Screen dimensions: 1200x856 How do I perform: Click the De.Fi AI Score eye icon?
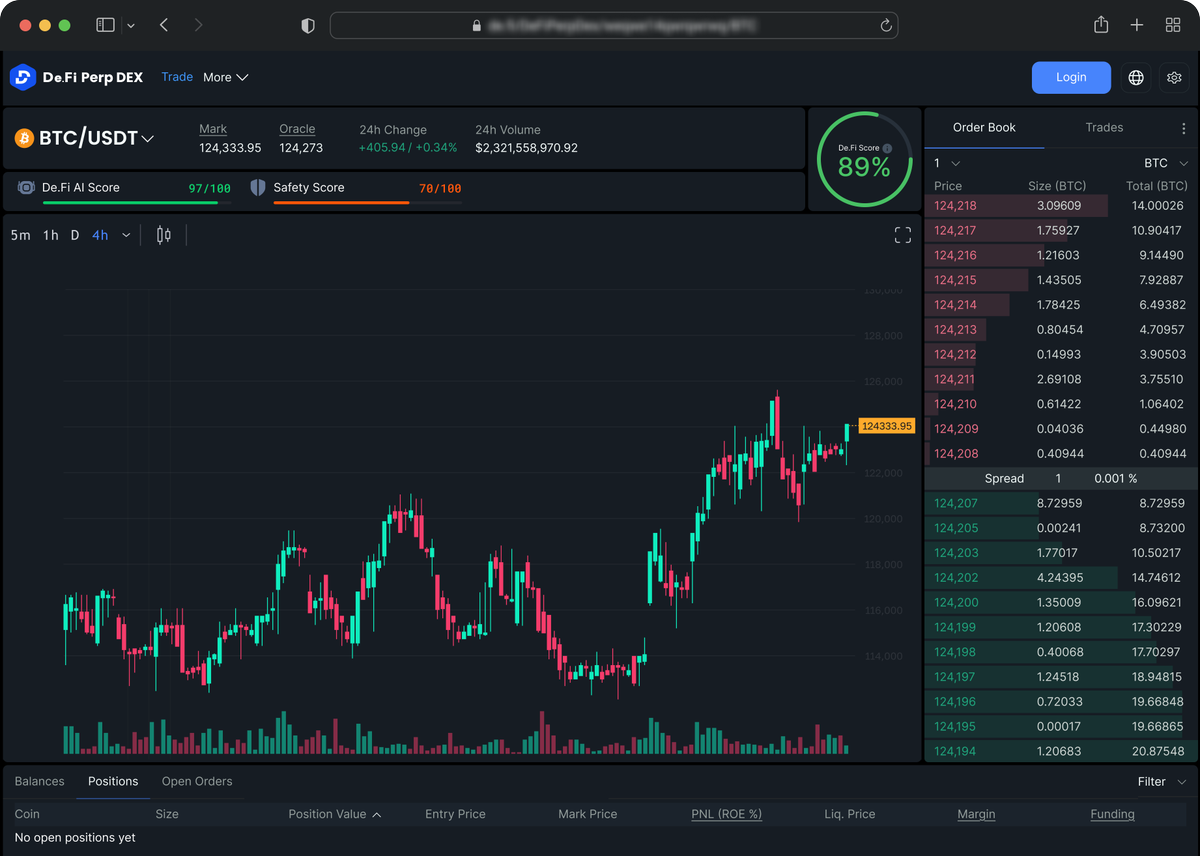pyautogui.click(x=25, y=187)
